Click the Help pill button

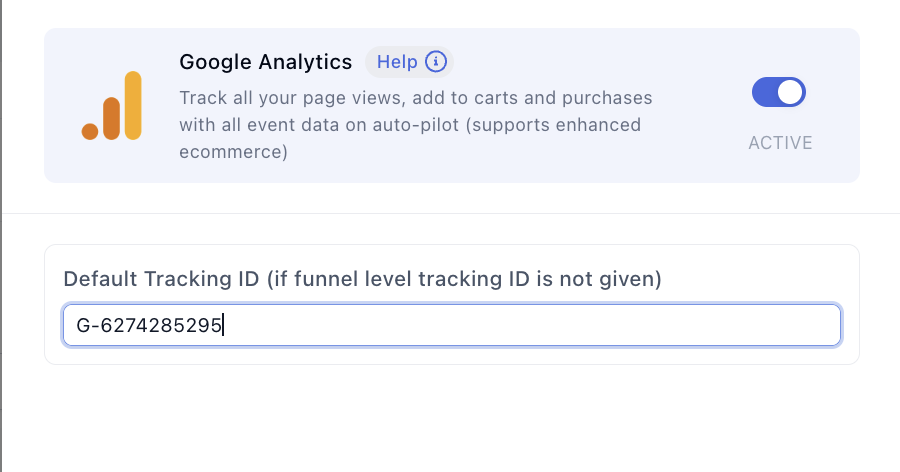[x=409, y=61]
